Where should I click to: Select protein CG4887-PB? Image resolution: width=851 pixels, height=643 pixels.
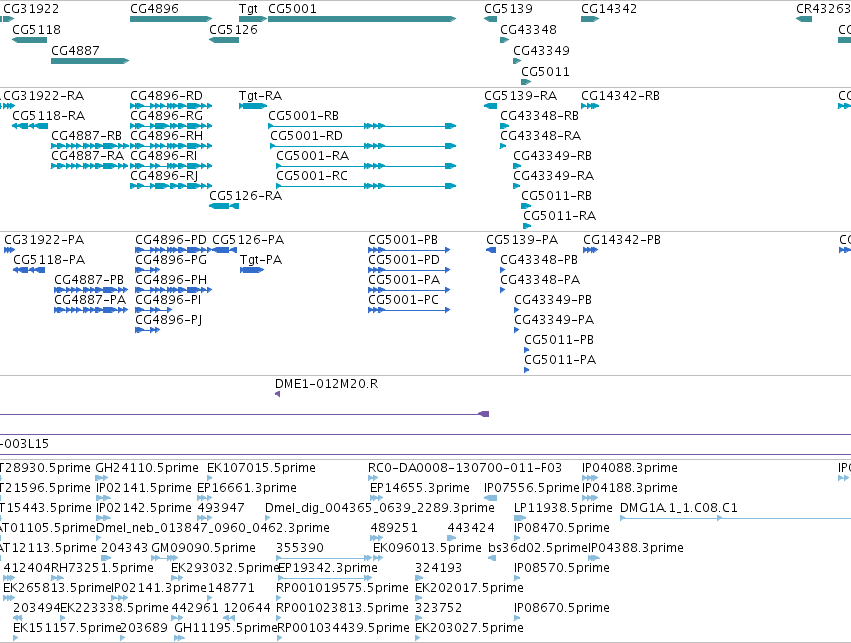click(x=89, y=280)
